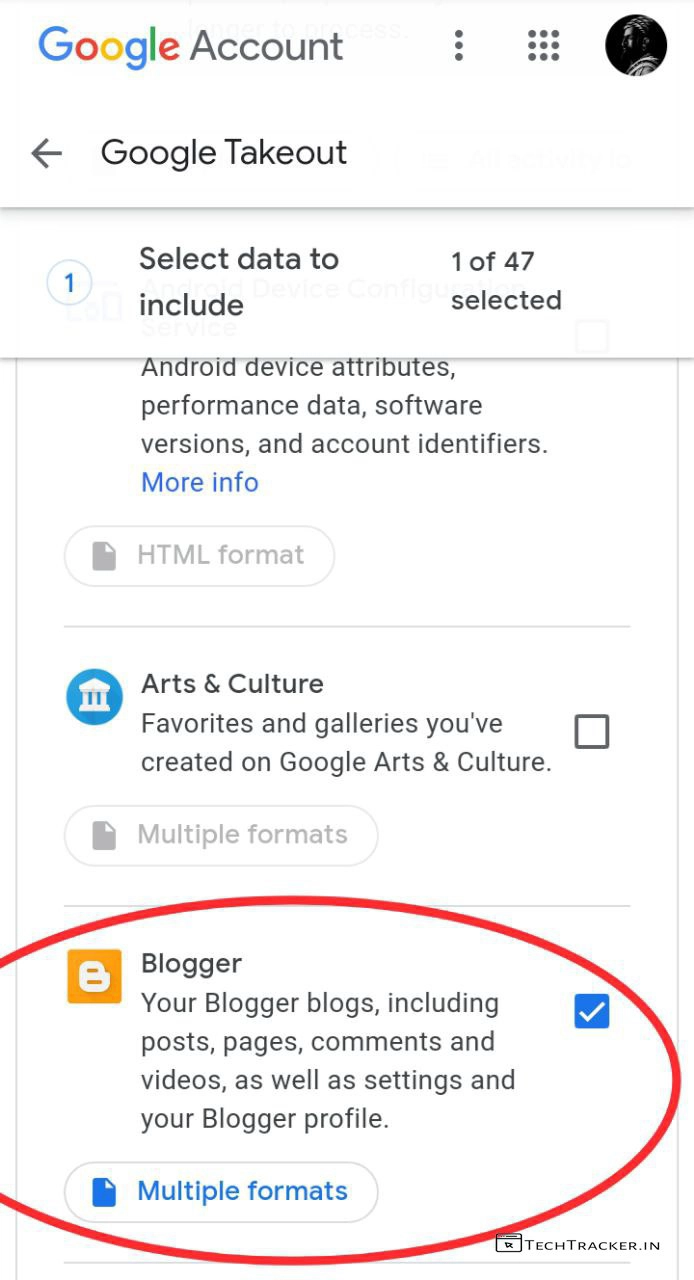Click the Google Takeout page title
Screen dimensions: 694x1280
(224, 153)
